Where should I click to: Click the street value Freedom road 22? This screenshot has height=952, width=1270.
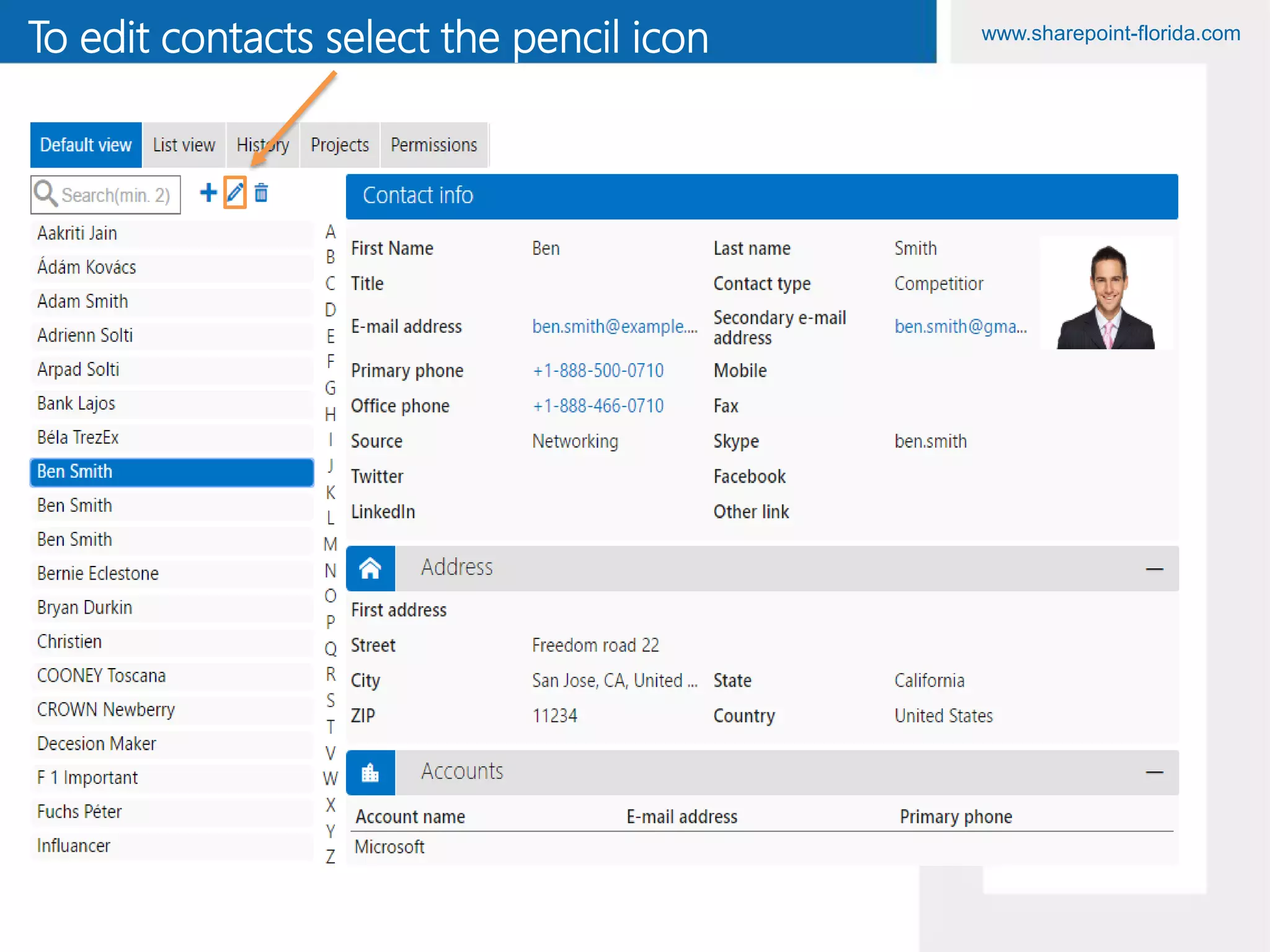[x=595, y=646]
